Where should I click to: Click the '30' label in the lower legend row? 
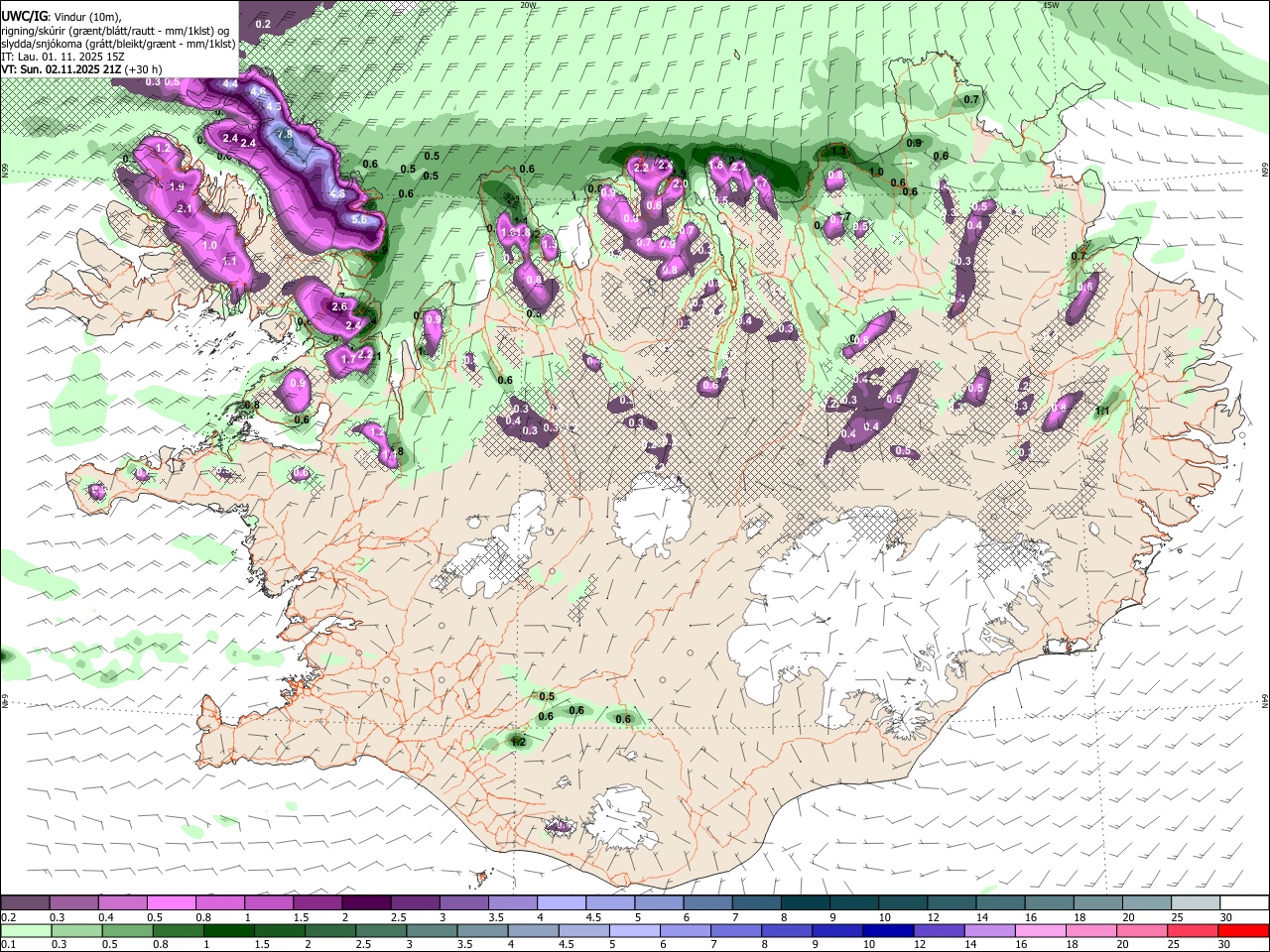(x=1224, y=945)
